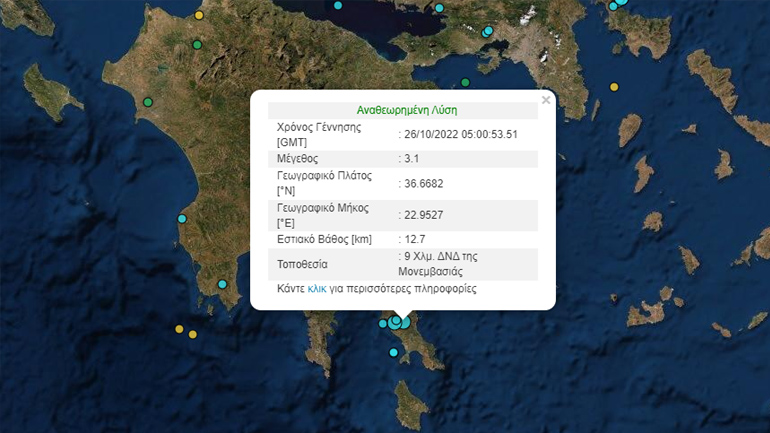This screenshot has width=770, height=433.
Task: Click the longitude value '22.9527'
Action: 423,215
